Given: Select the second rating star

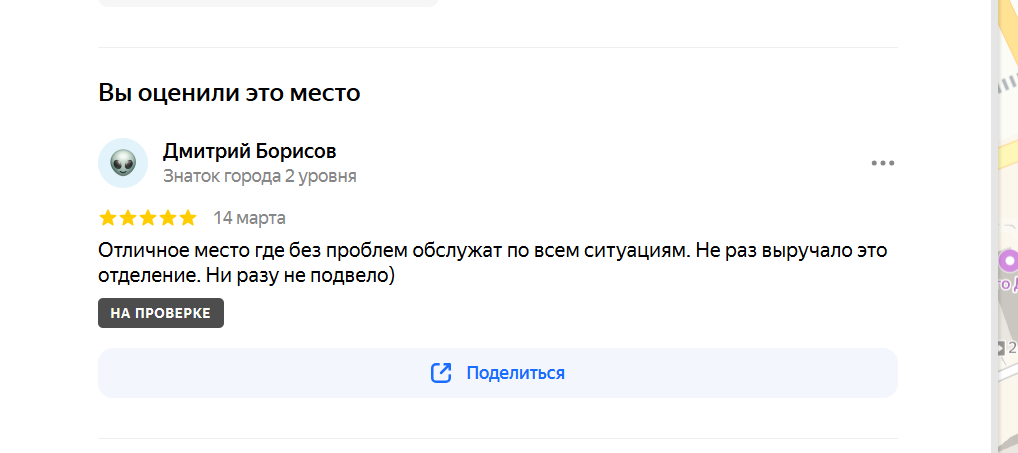Looking at the screenshot, I should pyautogui.click(x=128, y=218).
